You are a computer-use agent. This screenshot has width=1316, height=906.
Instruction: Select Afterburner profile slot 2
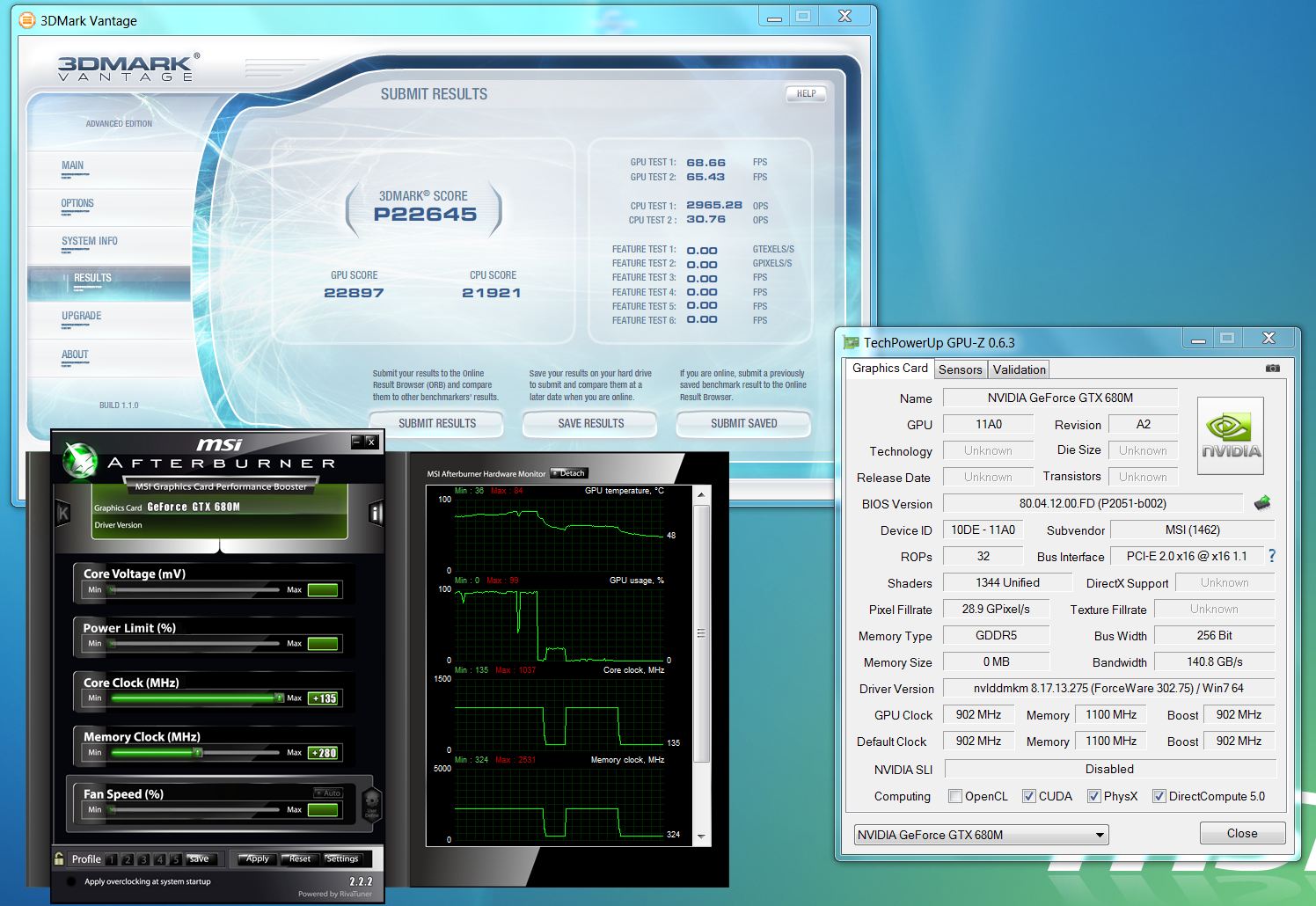(x=128, y=859)
